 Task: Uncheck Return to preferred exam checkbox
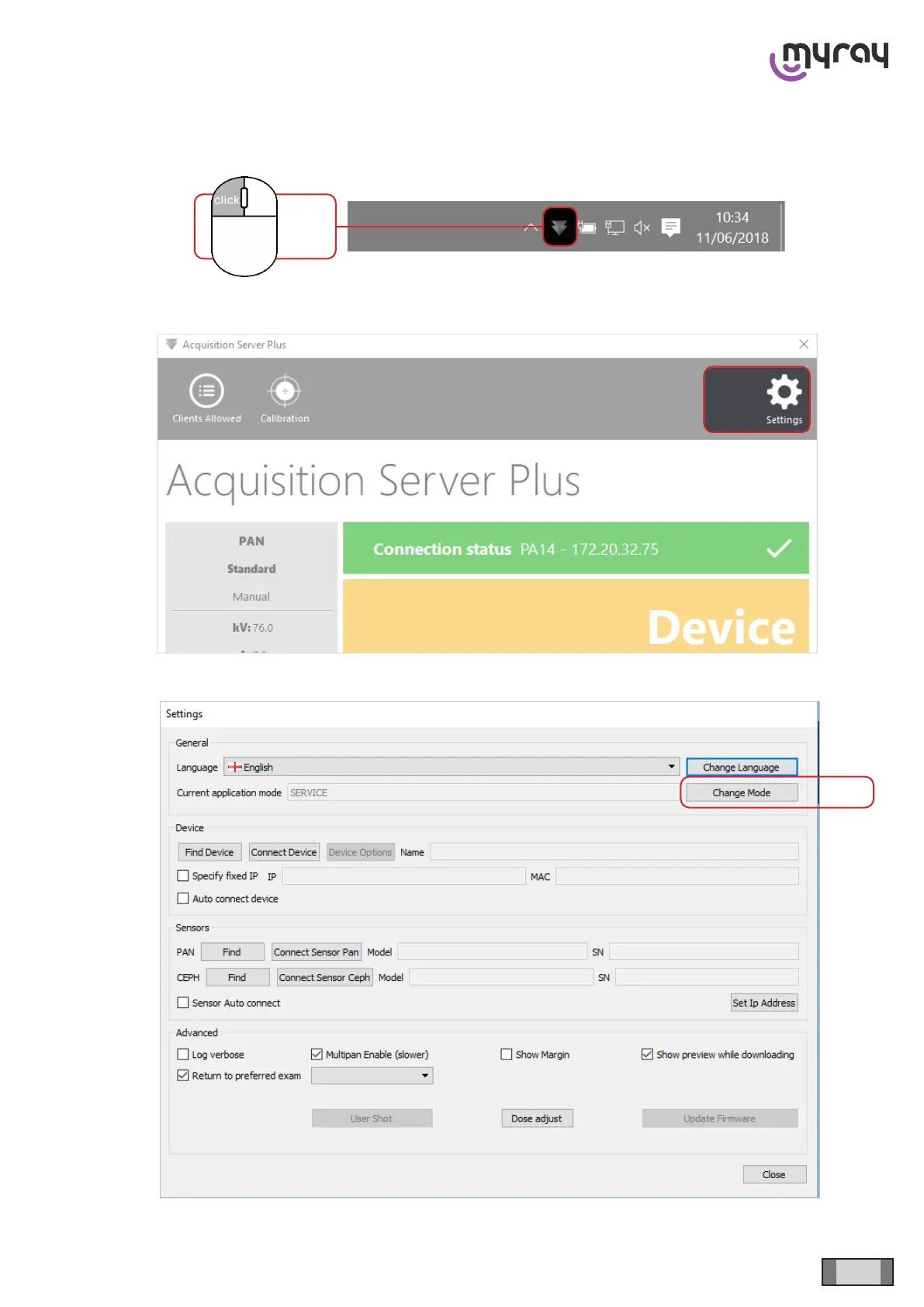[183, 1075]
